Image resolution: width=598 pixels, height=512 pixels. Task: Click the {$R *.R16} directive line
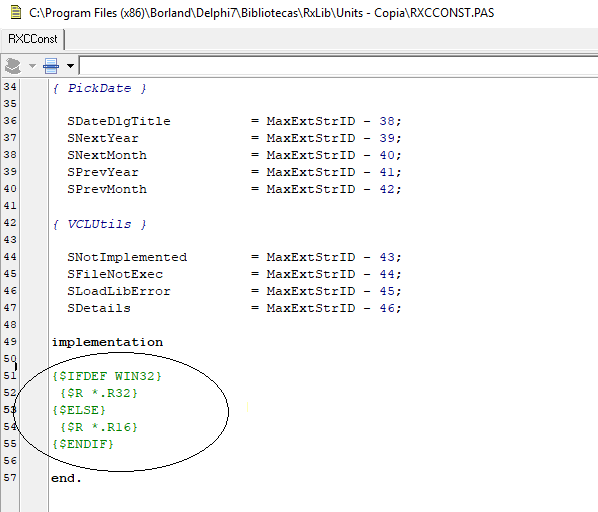[98, 427]
